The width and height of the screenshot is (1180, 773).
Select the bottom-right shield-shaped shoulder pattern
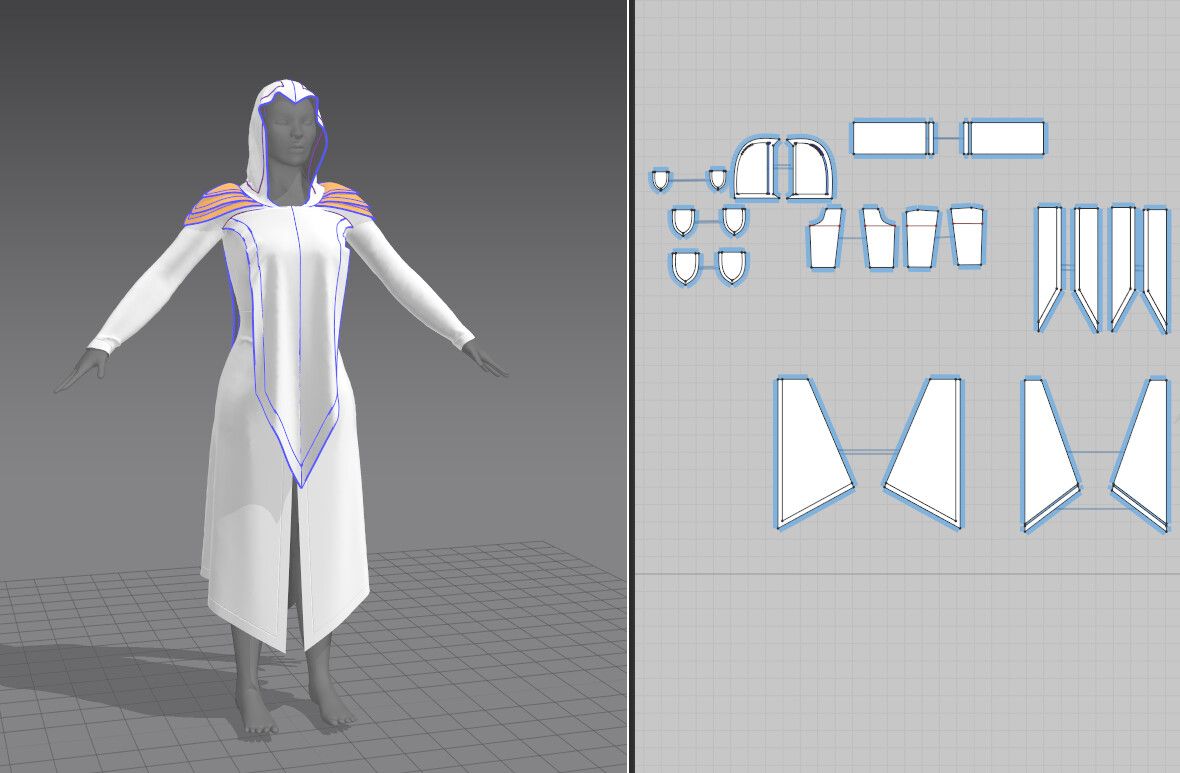click(x=732, y=267)
